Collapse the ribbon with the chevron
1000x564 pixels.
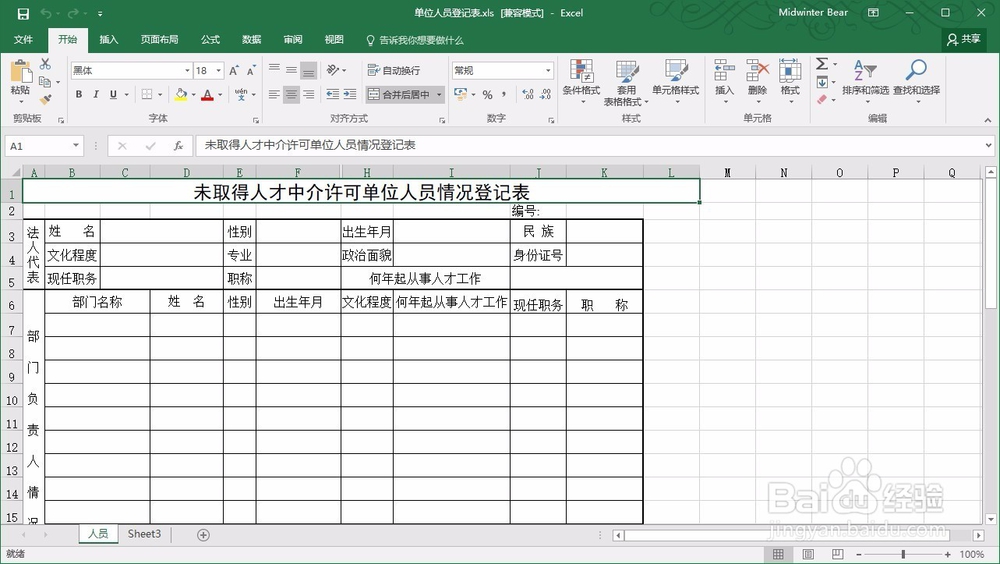tap(987, 120)
